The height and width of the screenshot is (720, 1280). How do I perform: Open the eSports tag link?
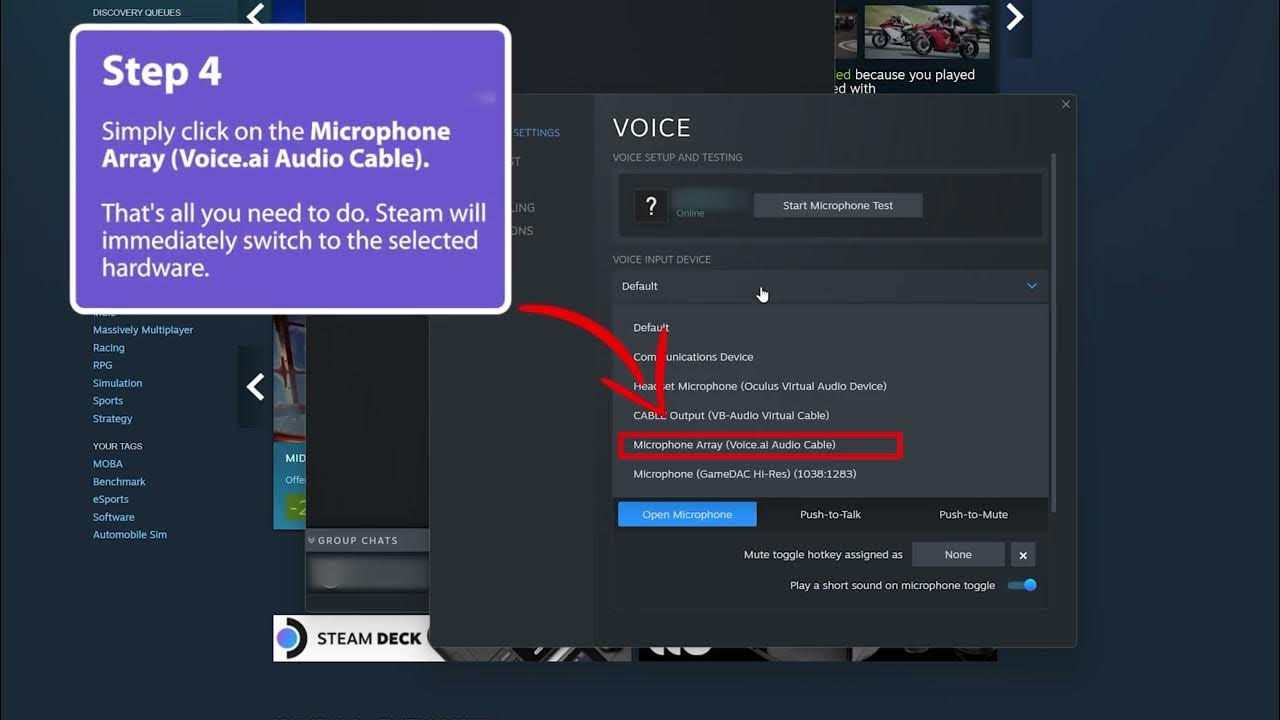coord(111,499)
